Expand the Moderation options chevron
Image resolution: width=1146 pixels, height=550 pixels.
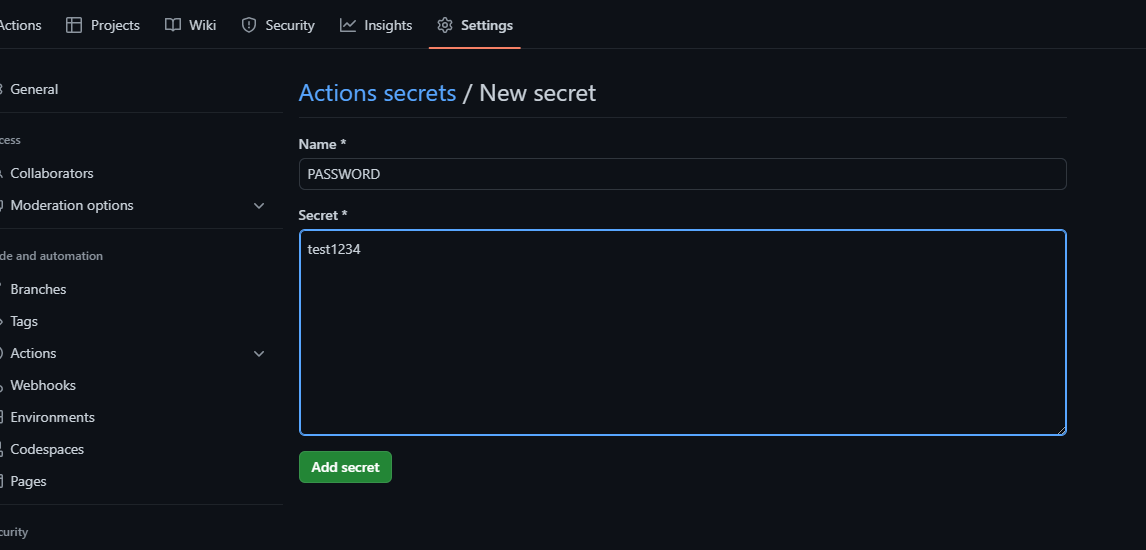259,205
